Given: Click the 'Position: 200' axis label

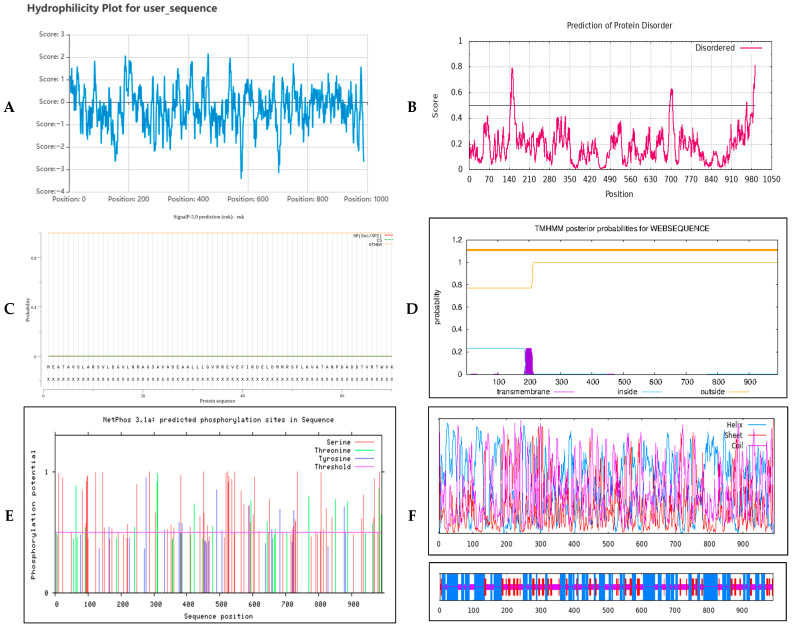Looking at the screenshot, I should coord(128,199).
